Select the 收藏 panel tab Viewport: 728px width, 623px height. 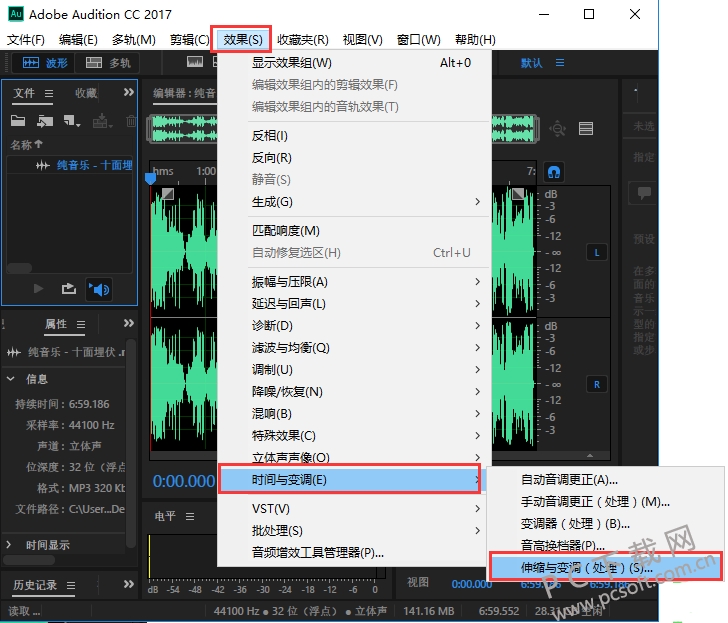(86, 93)
